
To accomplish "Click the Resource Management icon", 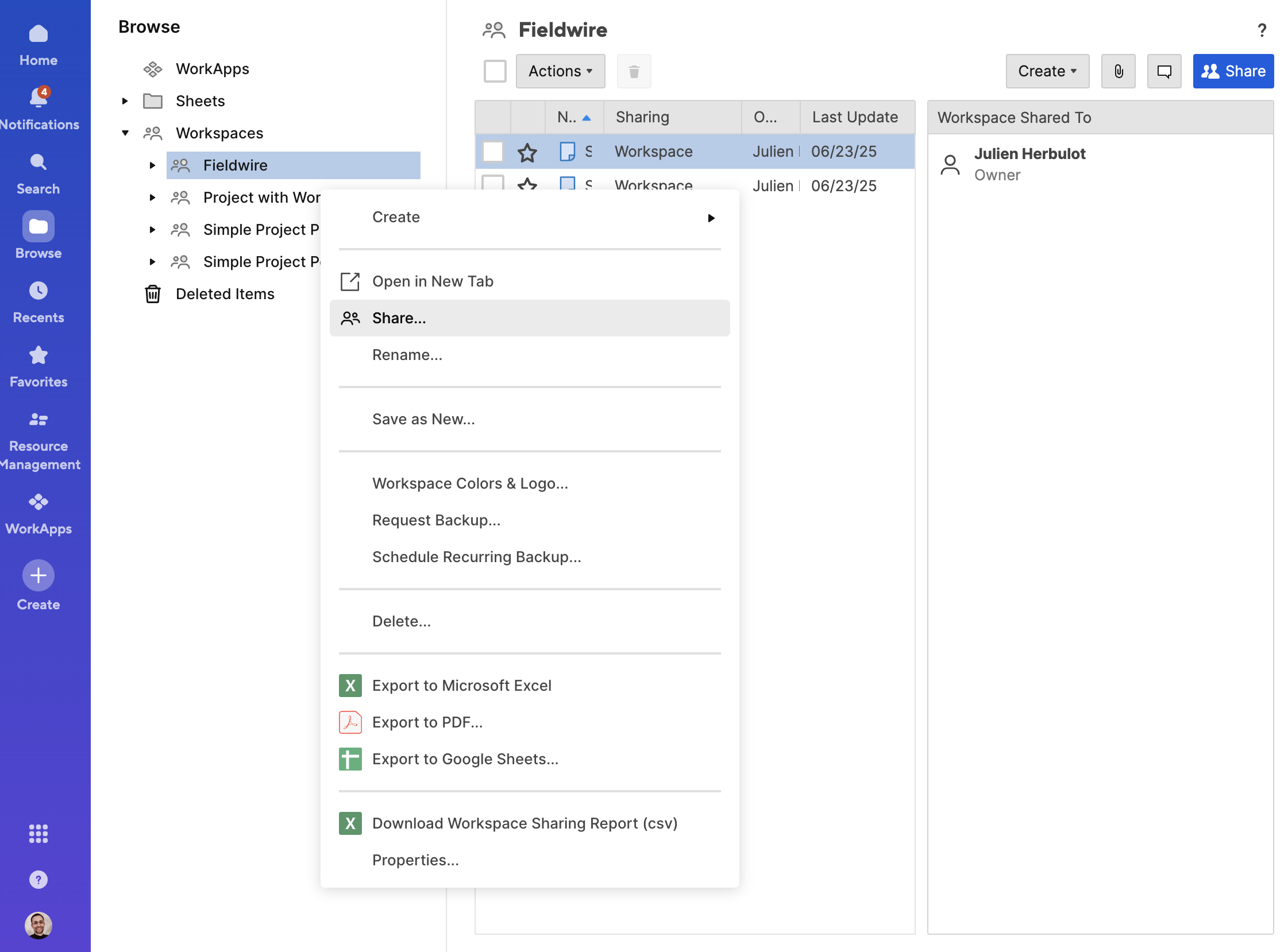I will pyautogui.click(x=38, y=420).
